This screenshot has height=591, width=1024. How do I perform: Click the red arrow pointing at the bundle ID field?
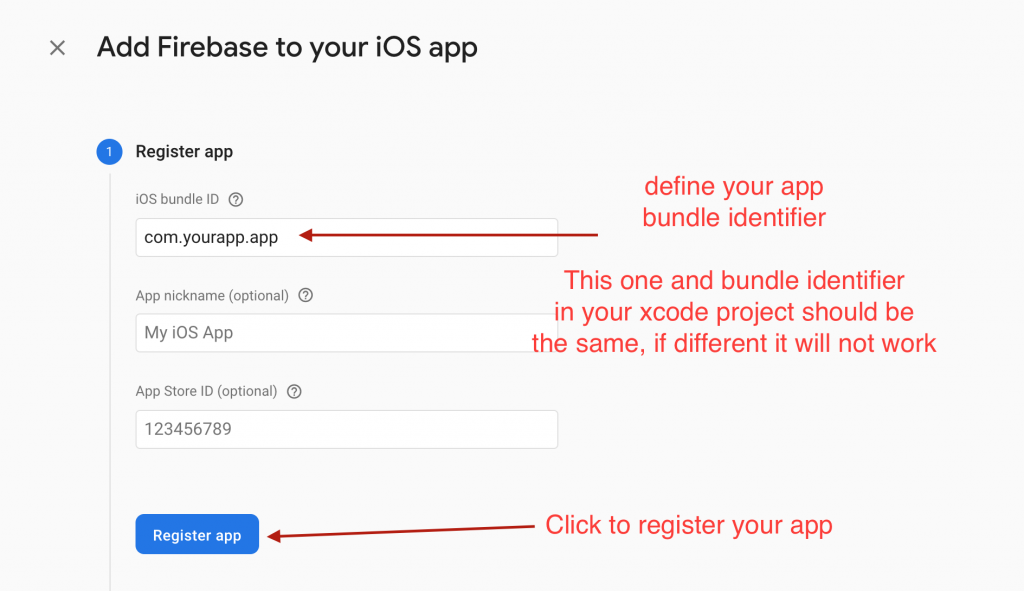pos(449,235)
